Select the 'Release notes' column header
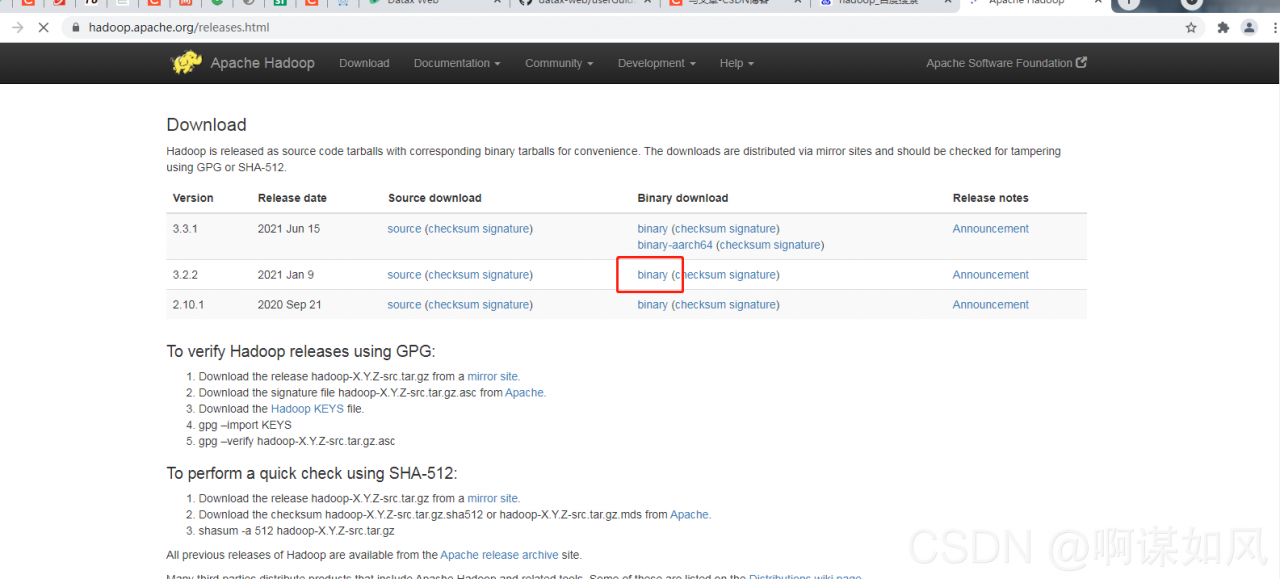This screenshot has width=1280, height=579. tap(990, 198)
